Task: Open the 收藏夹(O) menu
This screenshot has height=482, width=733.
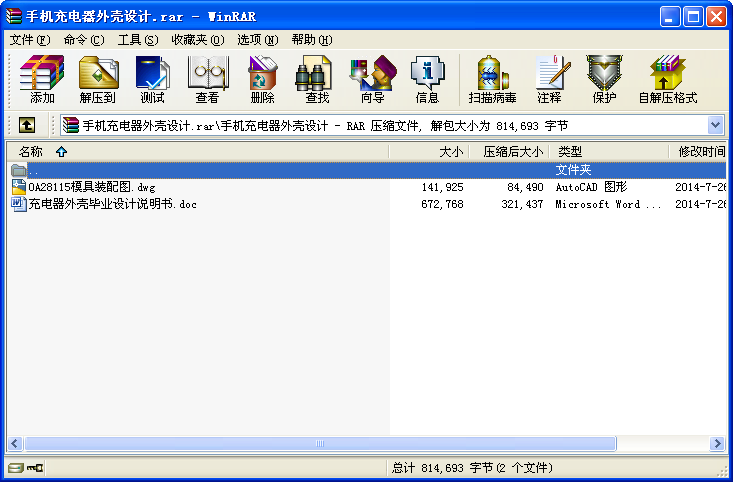Action: [x=198, y=40]
